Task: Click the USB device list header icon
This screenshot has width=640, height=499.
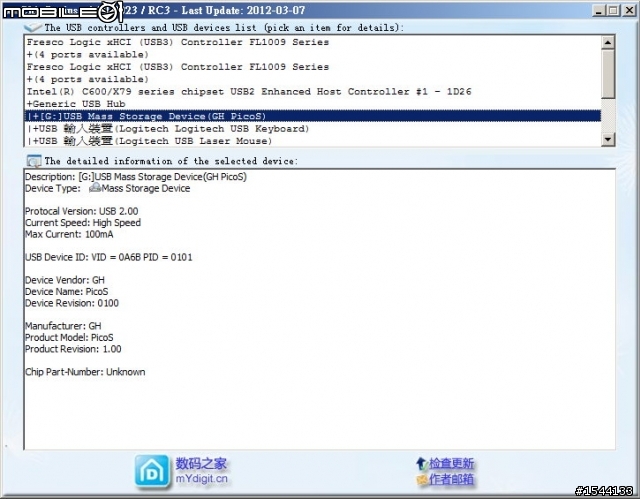Action: [33, 27]
